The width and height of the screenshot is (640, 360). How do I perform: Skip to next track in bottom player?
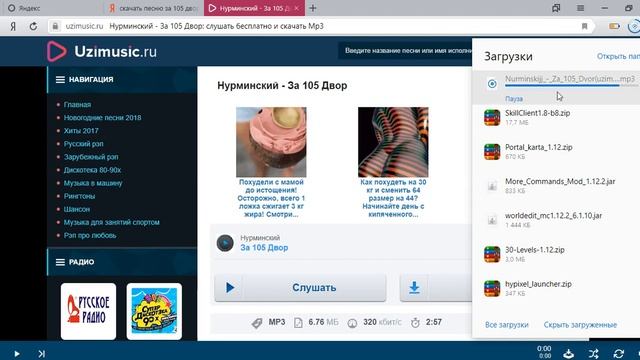(42, 354)
